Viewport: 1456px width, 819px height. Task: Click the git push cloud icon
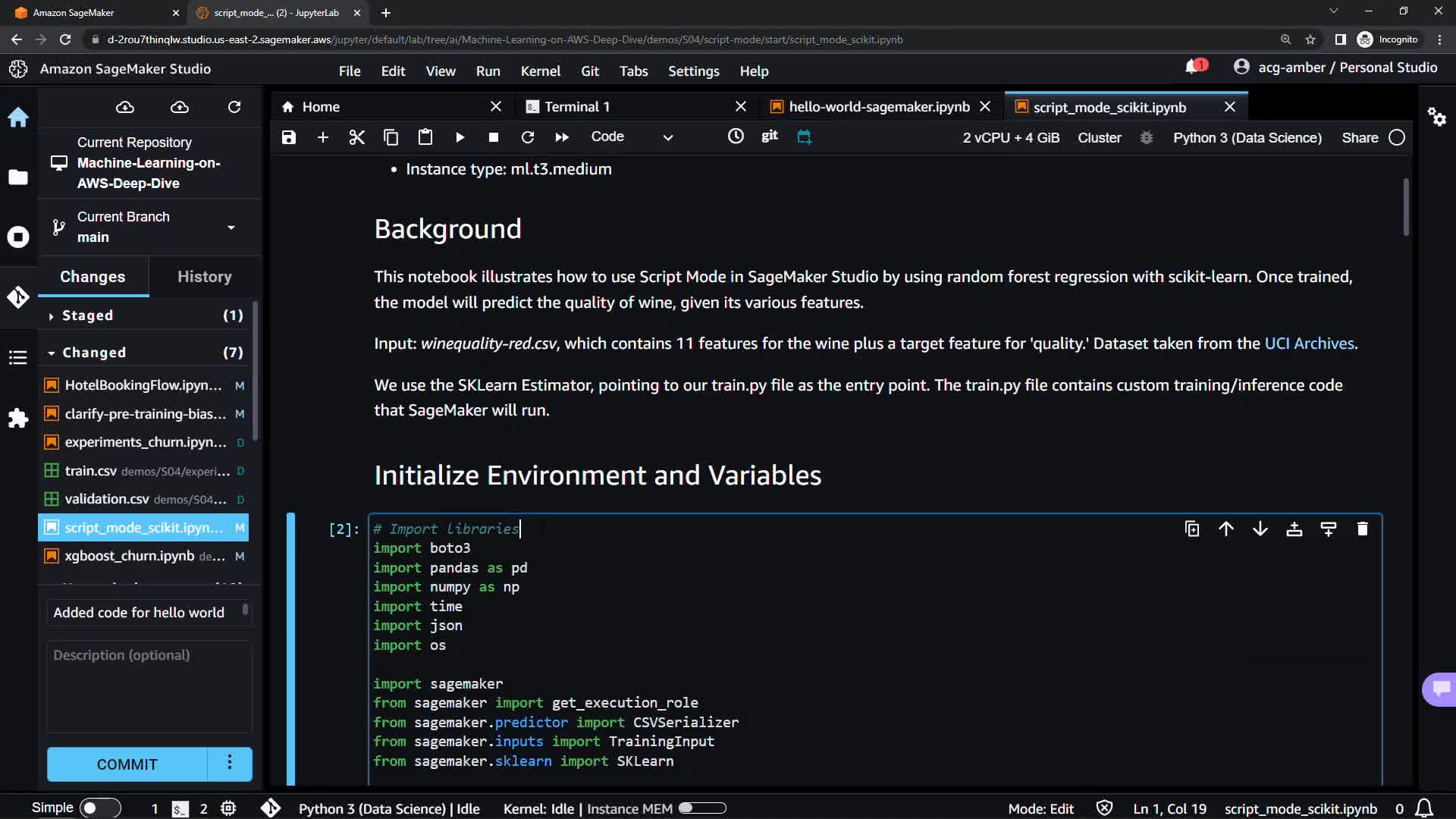pos(180,107)
